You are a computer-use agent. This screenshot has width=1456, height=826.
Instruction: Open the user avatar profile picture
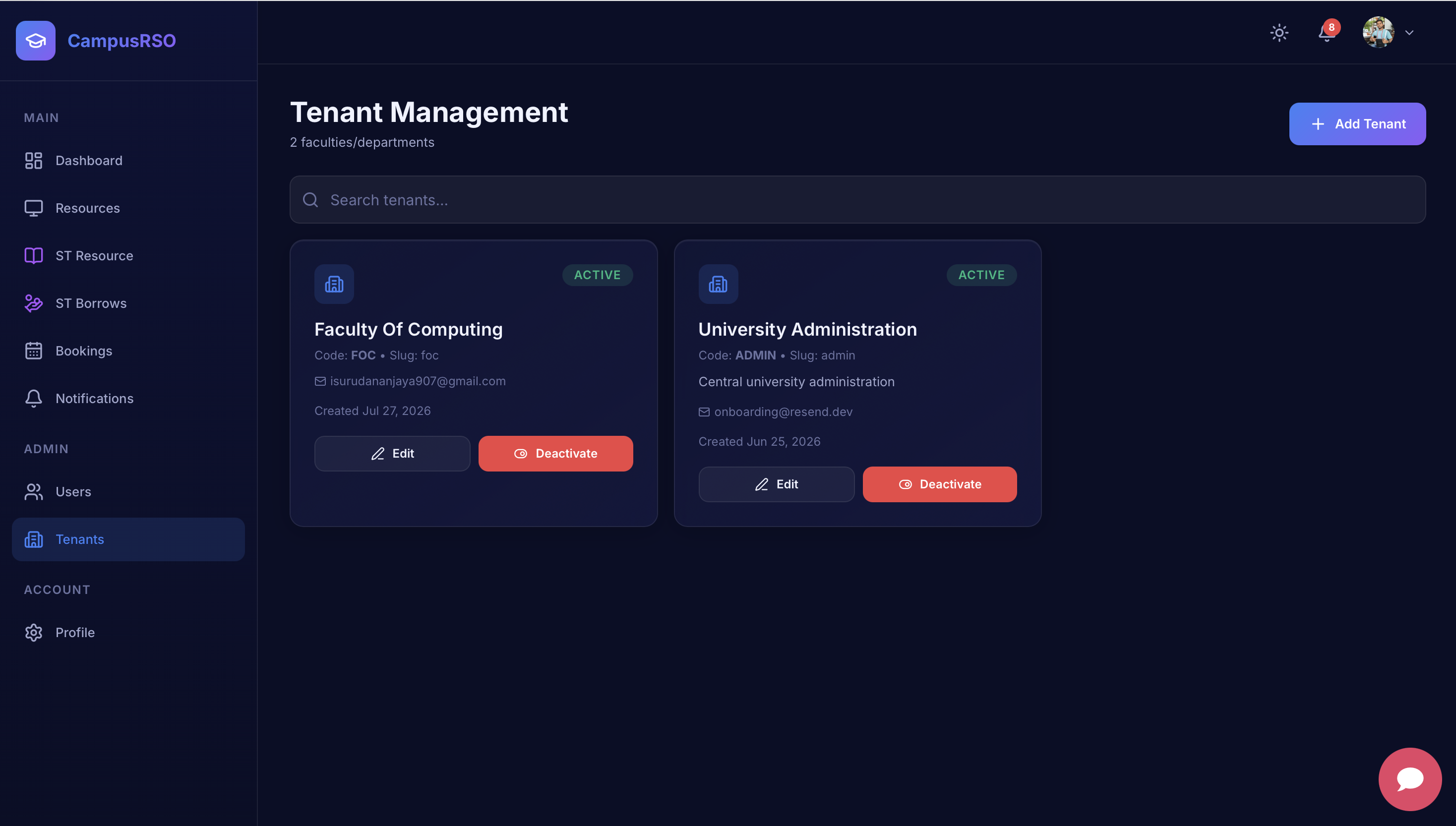click(1378, 32)
